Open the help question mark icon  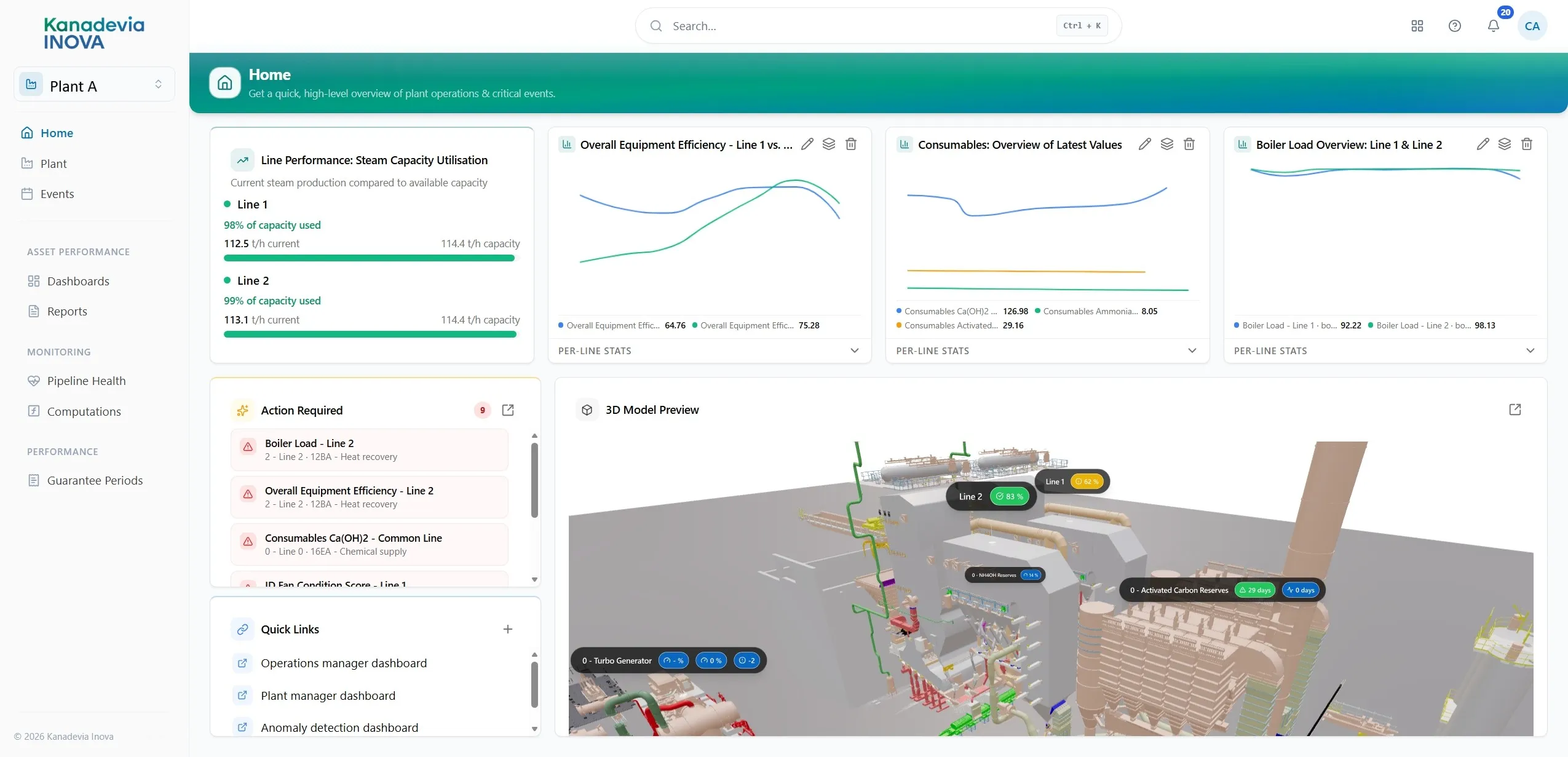tap(1454, 26)
